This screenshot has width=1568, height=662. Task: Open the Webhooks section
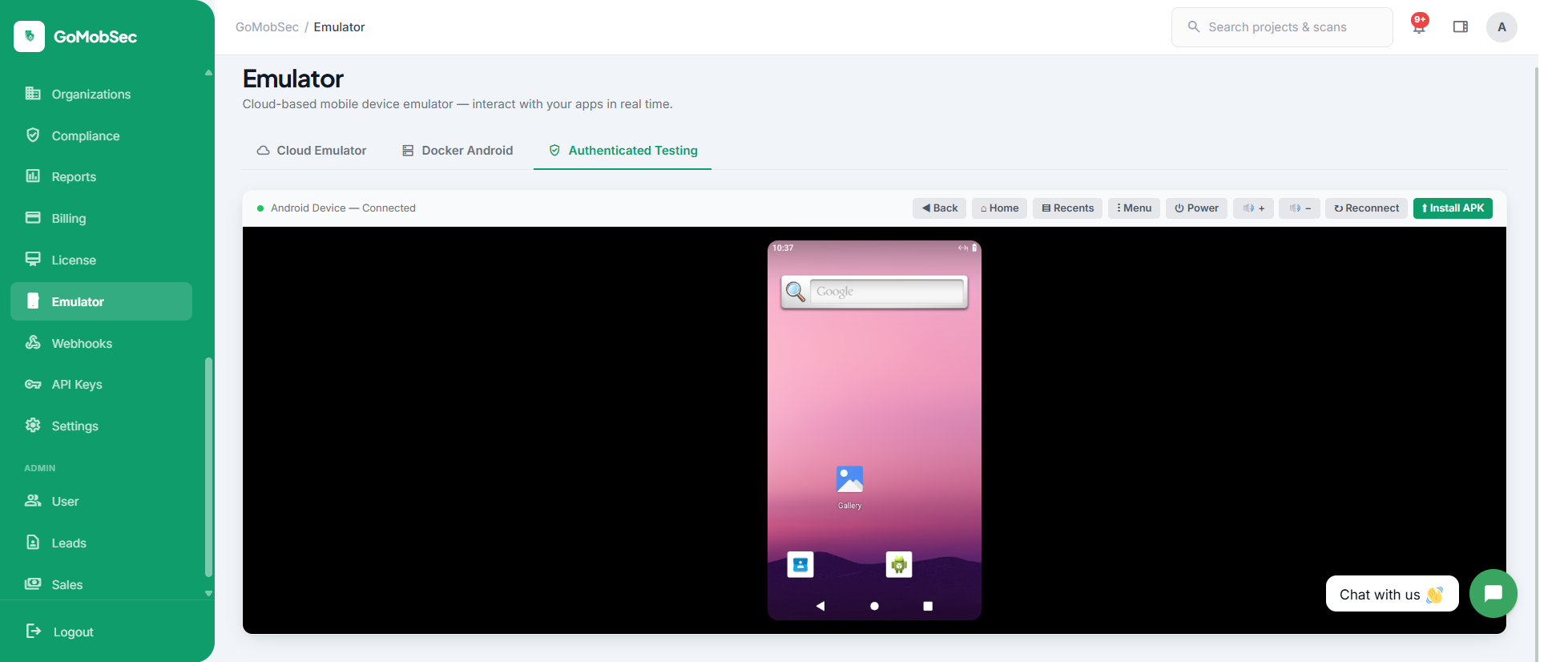[x=101, y=343]
